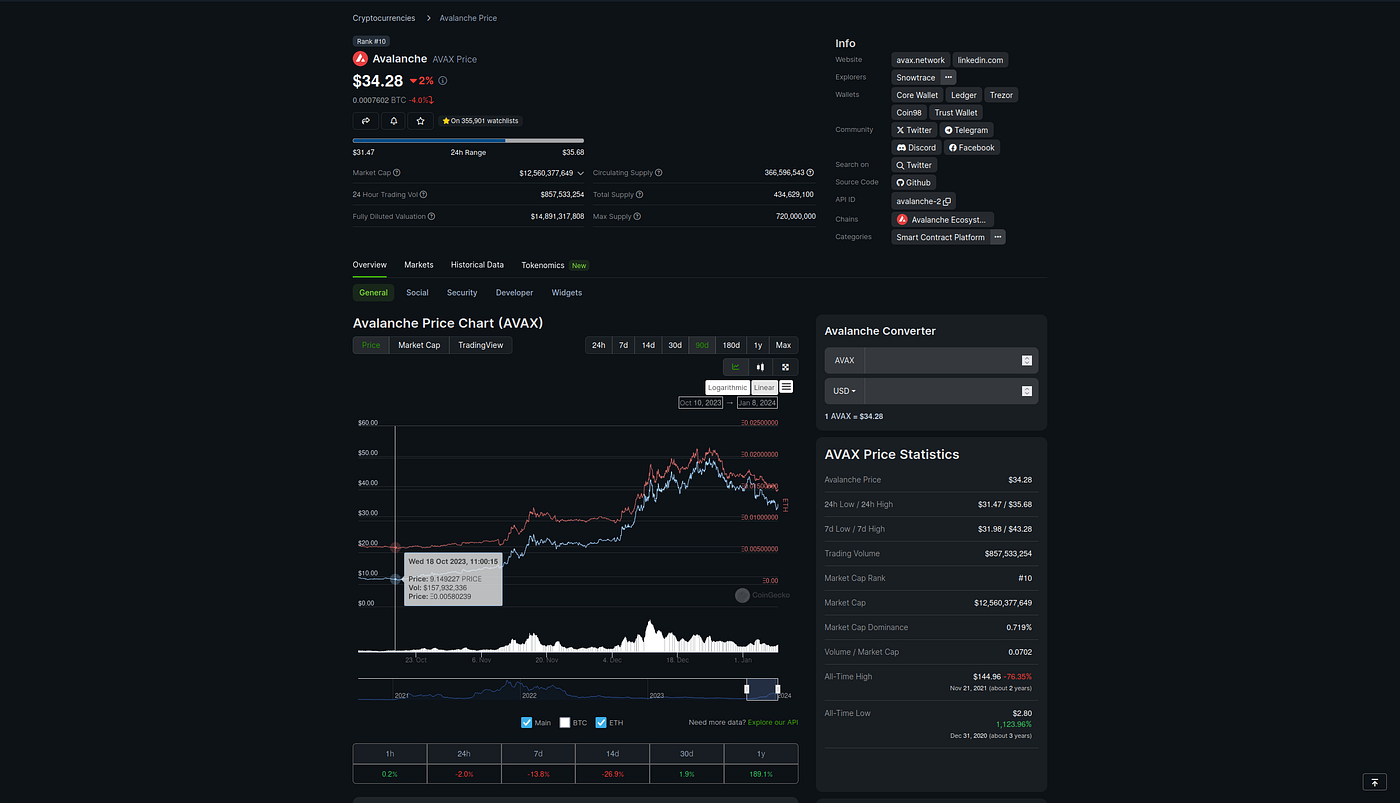Screen dimensions: 1400x803
Task: Open the Github source code link
Action: point(914,183)
